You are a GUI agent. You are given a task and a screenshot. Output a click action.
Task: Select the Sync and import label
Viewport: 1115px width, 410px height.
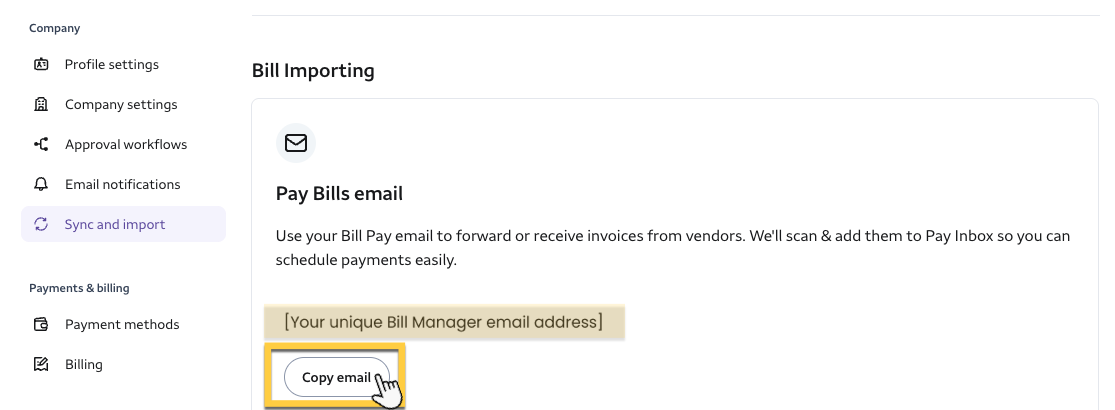tap(115, 225)
